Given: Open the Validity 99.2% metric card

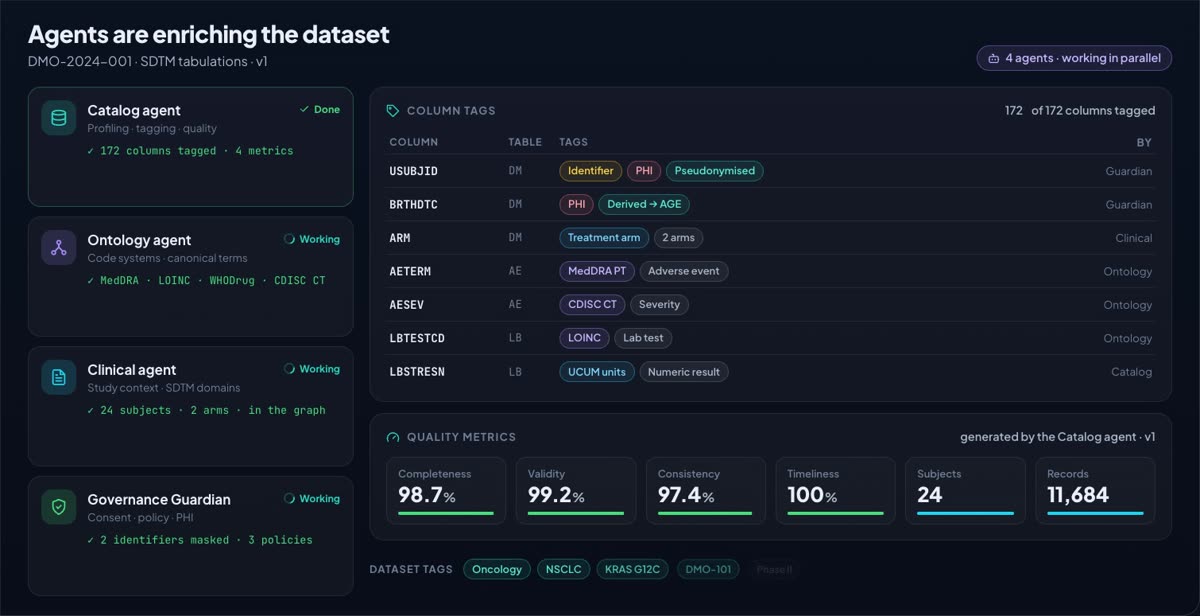Looking at the screenshot, I should pos(576,491).
